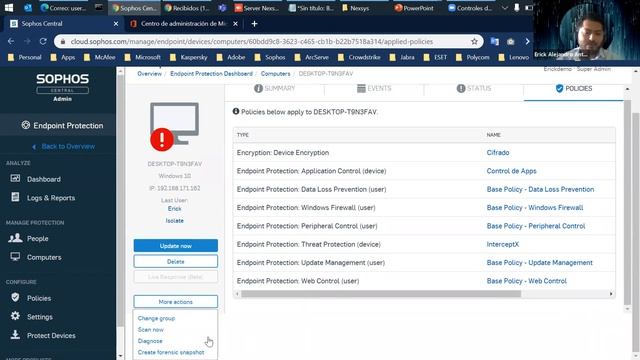Open Base Policy - Update Management
The image size is (640, 360).
539,263
